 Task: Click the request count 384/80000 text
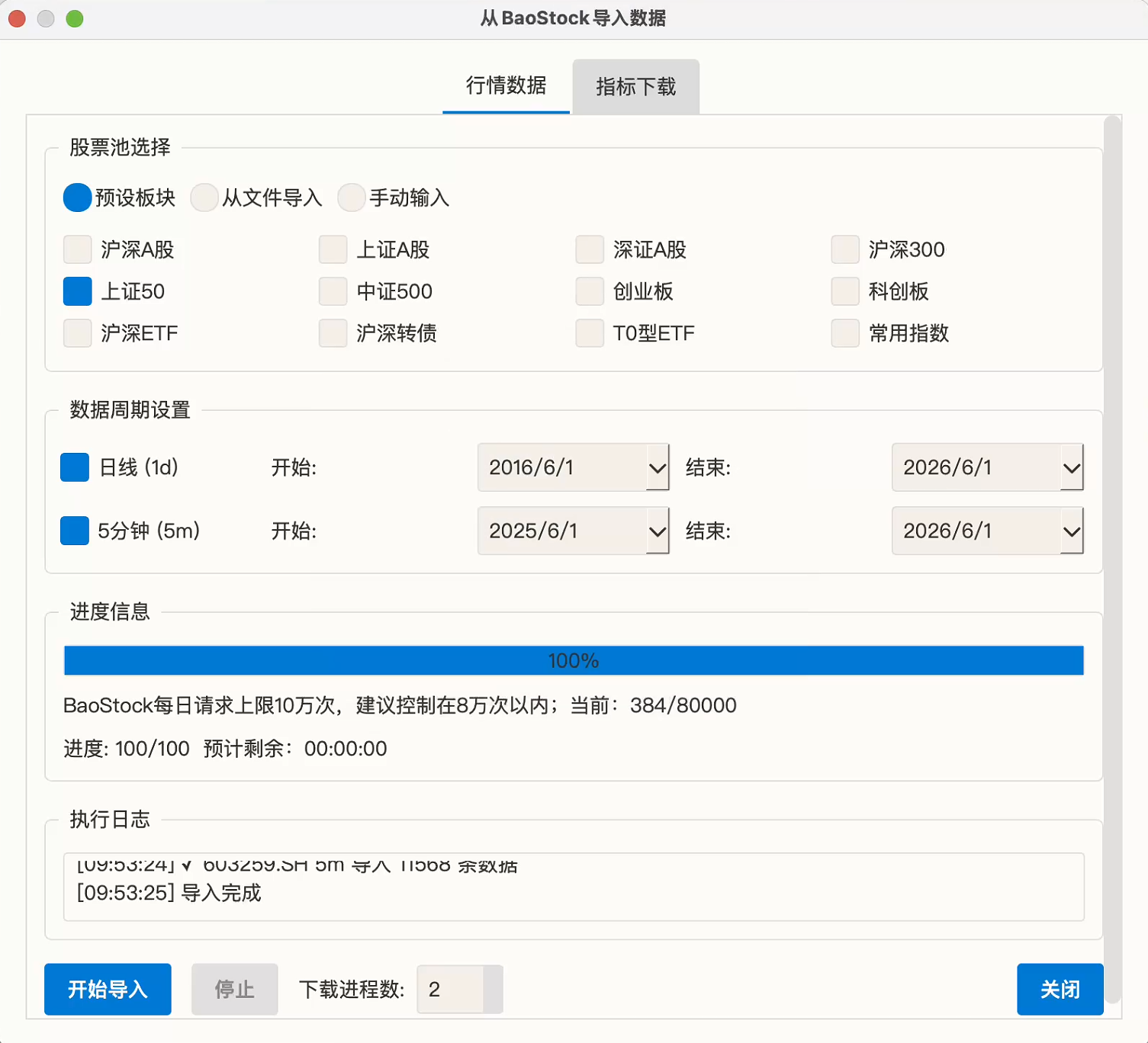point(683,705)
